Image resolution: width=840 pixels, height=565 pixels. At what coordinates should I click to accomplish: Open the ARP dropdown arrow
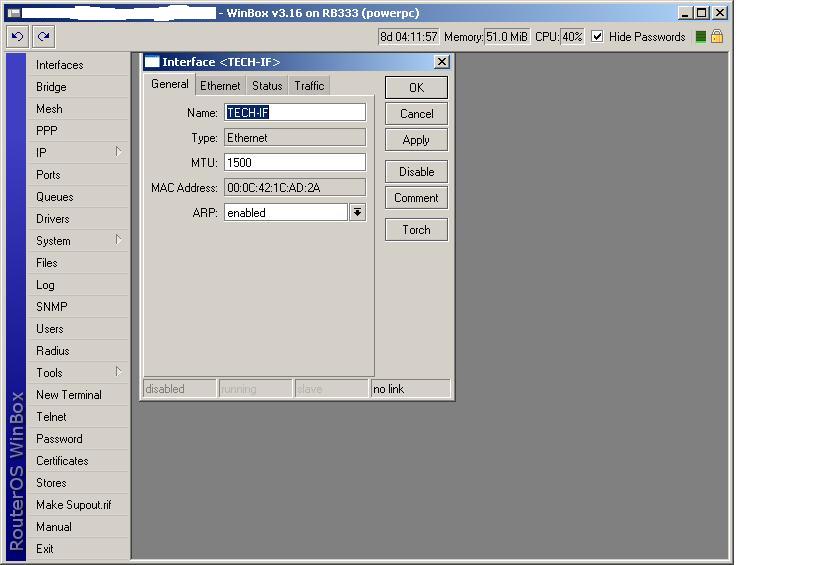click(357, 213)
